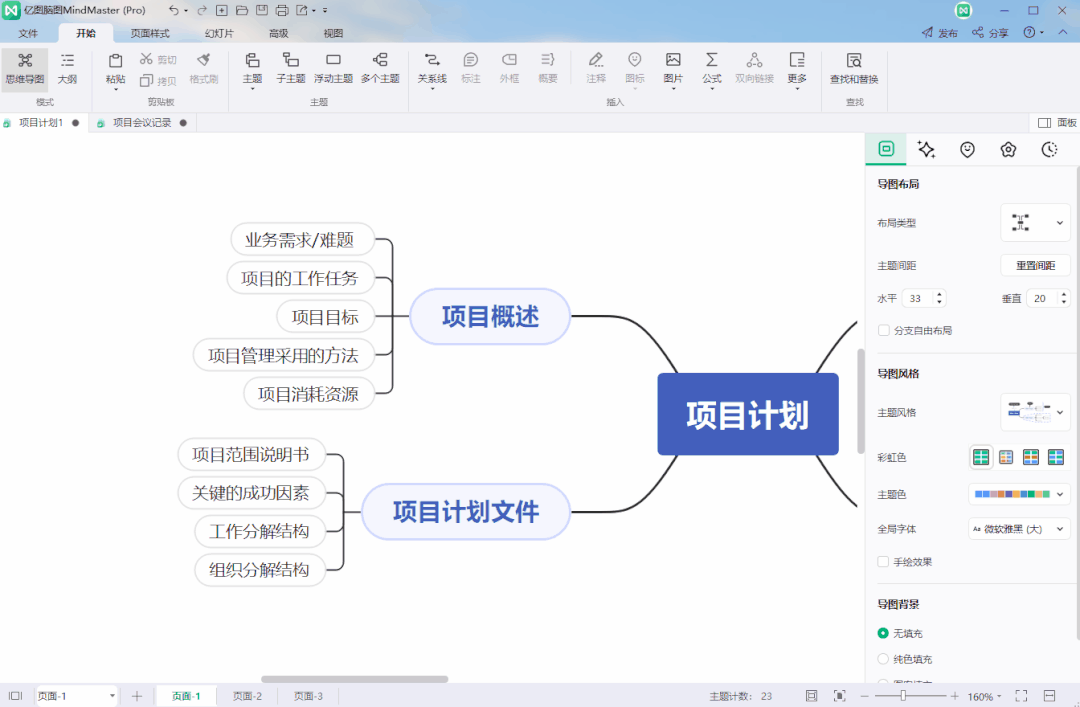
Task: Activate the 格式刷 format painter
Action: coord(203,68)
